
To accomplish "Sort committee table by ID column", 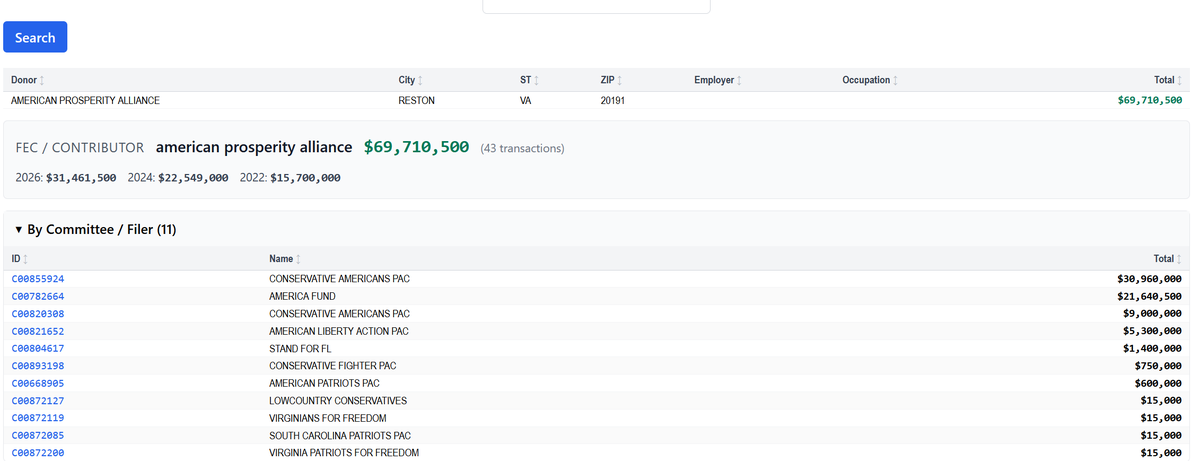I will (x=19, y=259).
